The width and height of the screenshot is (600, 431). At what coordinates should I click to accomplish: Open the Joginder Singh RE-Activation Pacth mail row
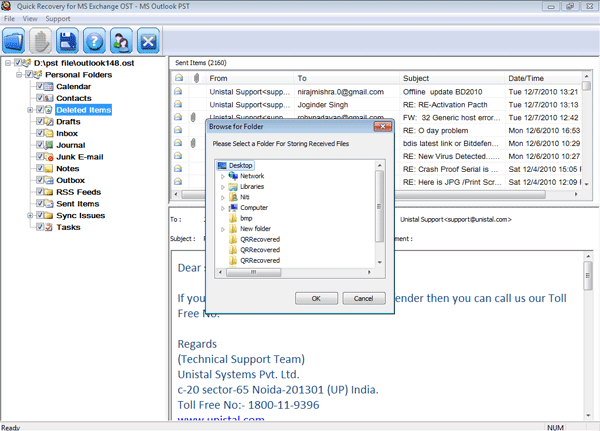pos(377,104)
